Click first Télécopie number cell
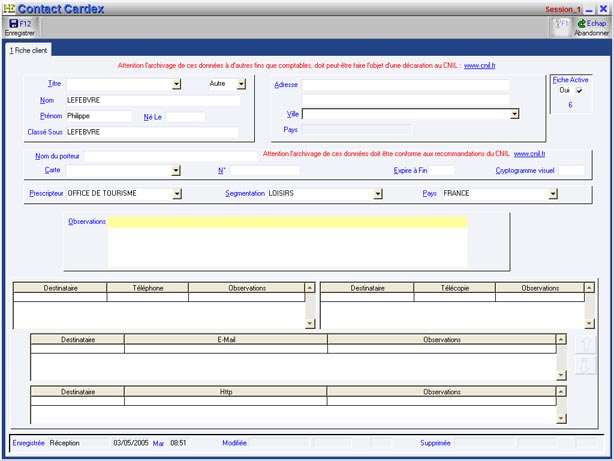 point(455,297)
